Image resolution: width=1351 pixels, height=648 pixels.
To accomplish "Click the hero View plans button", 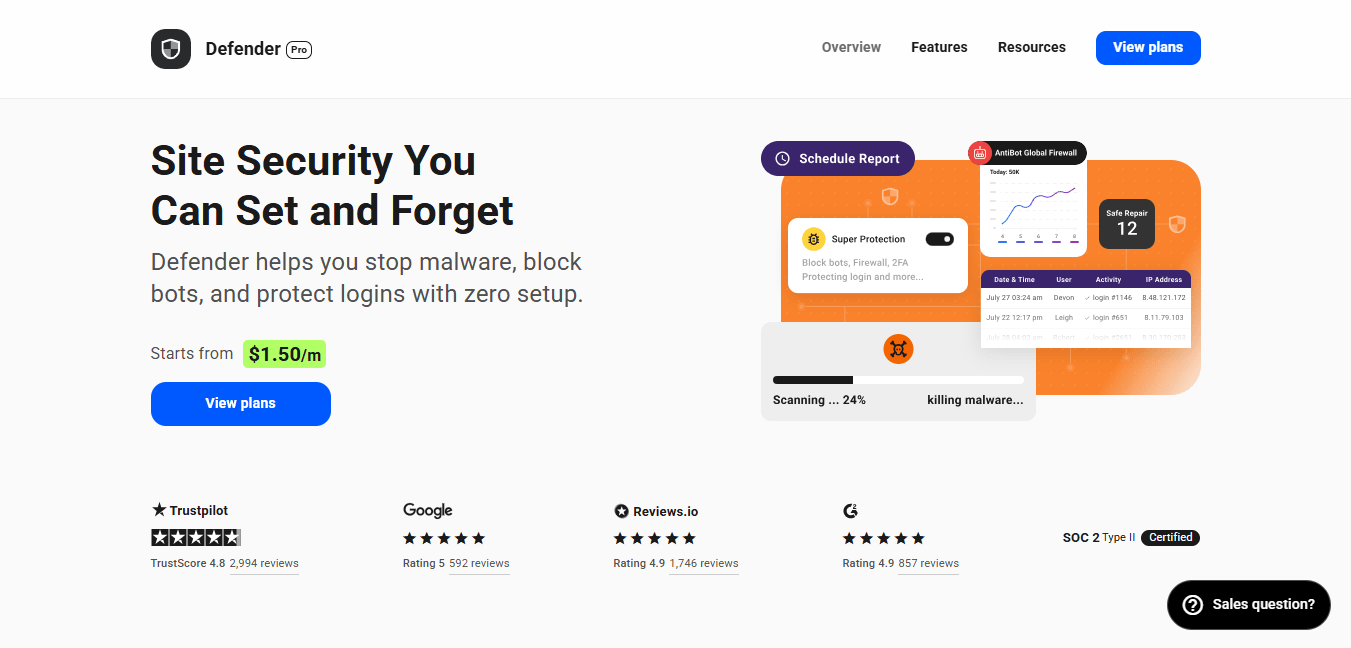I will (x=240, y=404).
